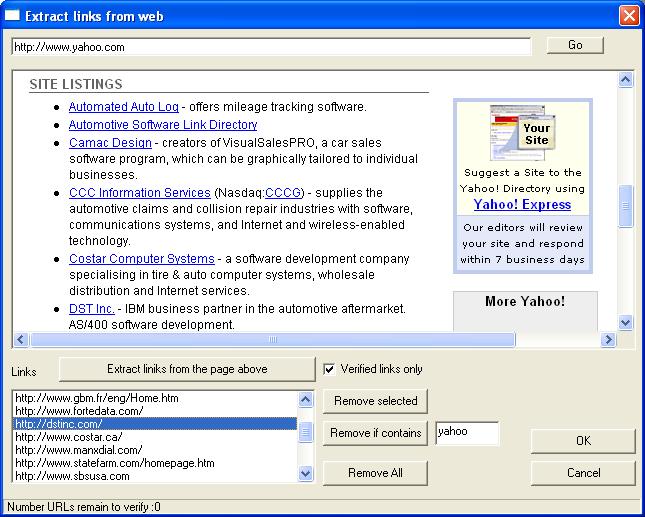Click the Remove selected button
The height and width of the screenshot is (517, 645).
(375, 401)
